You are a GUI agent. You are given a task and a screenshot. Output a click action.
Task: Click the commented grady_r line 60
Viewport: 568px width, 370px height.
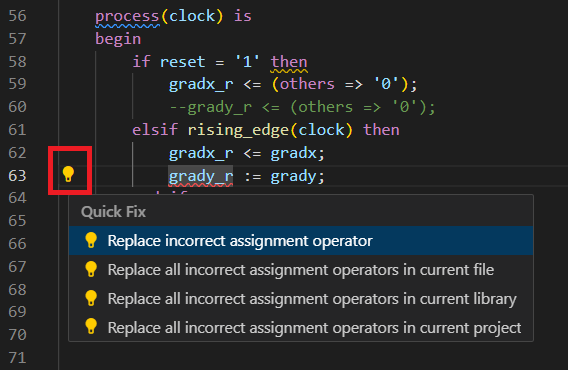point(302,107)
